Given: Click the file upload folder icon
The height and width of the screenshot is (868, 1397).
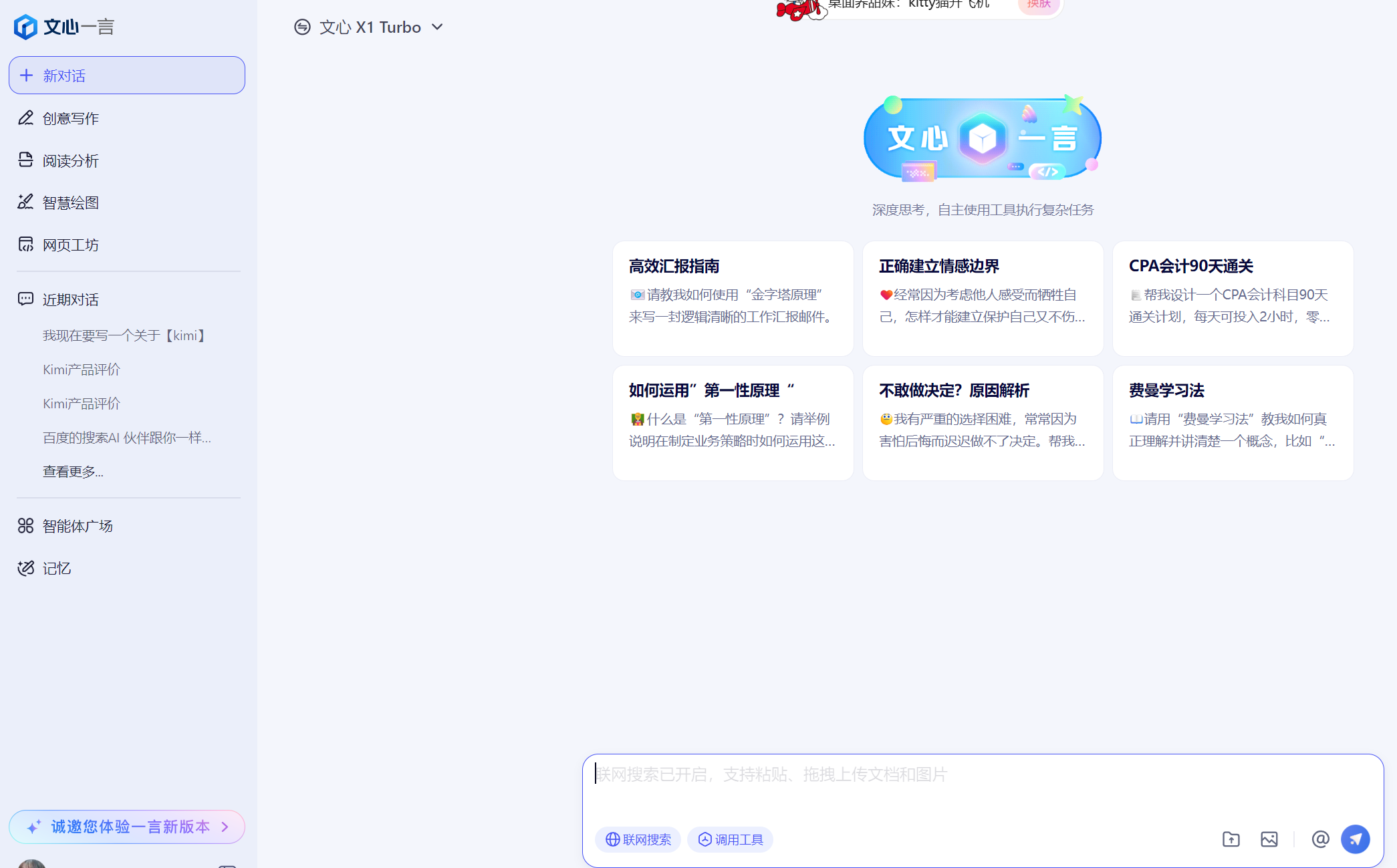Looking at the screenshot, I should coord(1231,839).
